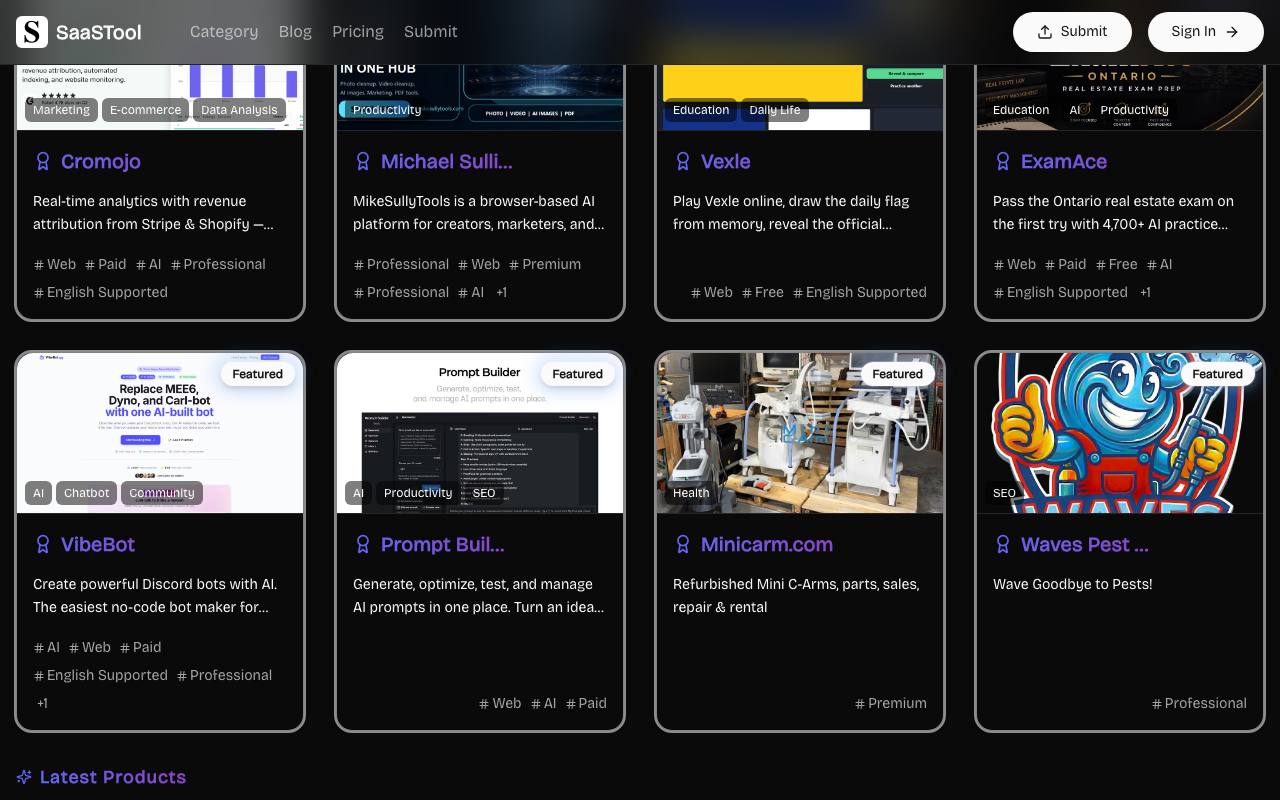Select Productivity tag on Prompt Builder card

[x=418, y=493]
